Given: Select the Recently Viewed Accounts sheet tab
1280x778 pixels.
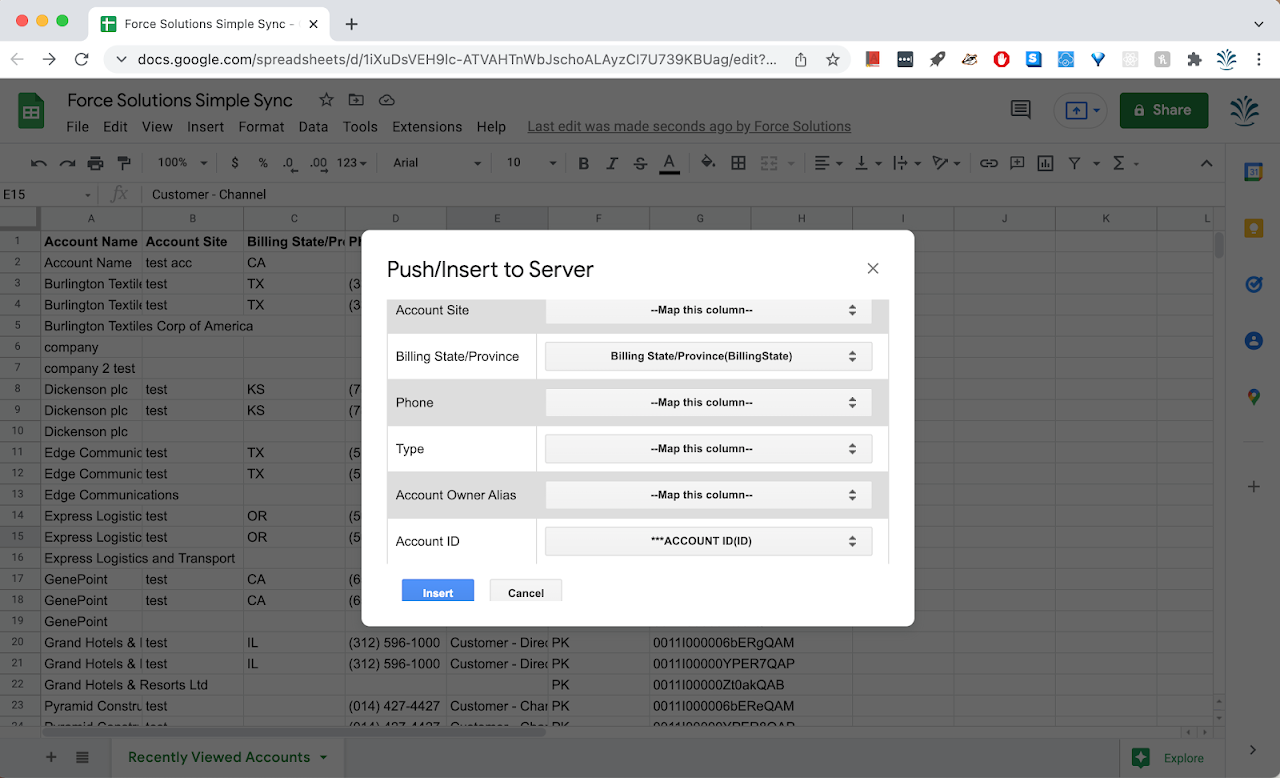Looking at the screenshot, I should tap(227, 757).
